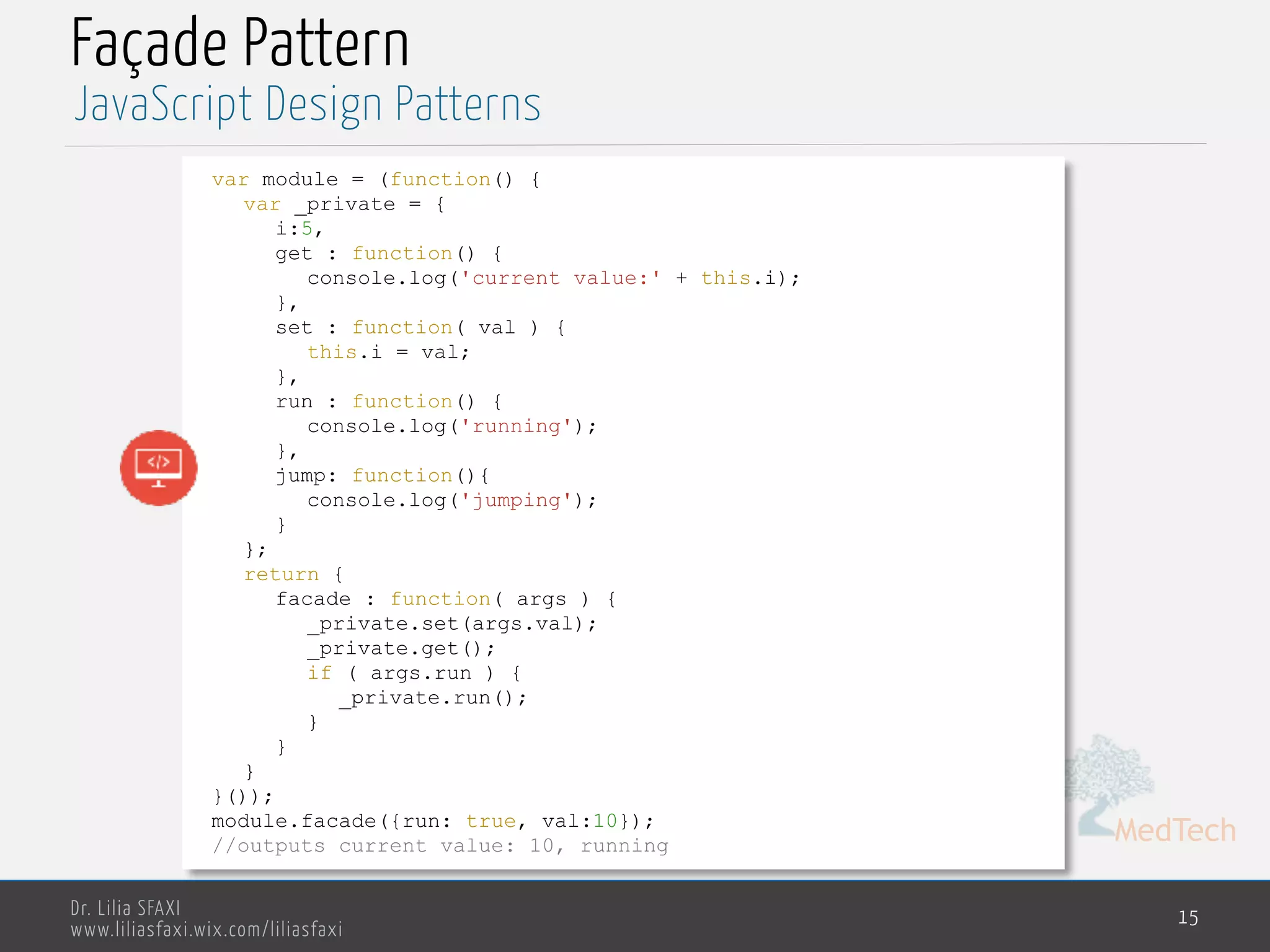
Task: Click the MedTech orange text
Action: (1175, 831)
